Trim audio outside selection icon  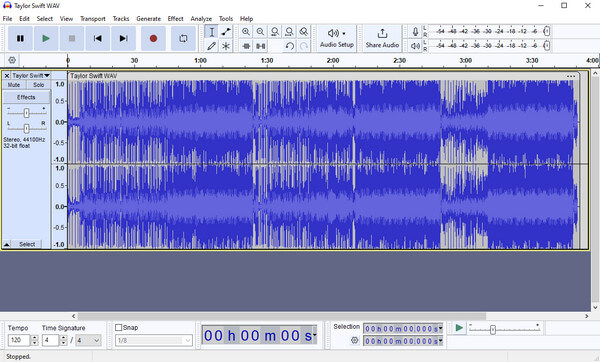pyautogui.click(x=246, y=46)
